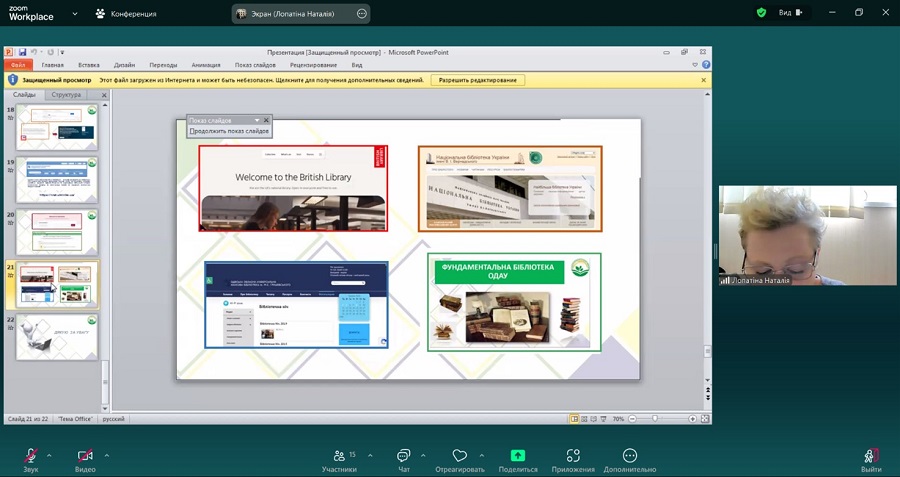Click the Отреагировать heart icon
Viewport: 900px width, 477px height.
(x=460, y=456)
